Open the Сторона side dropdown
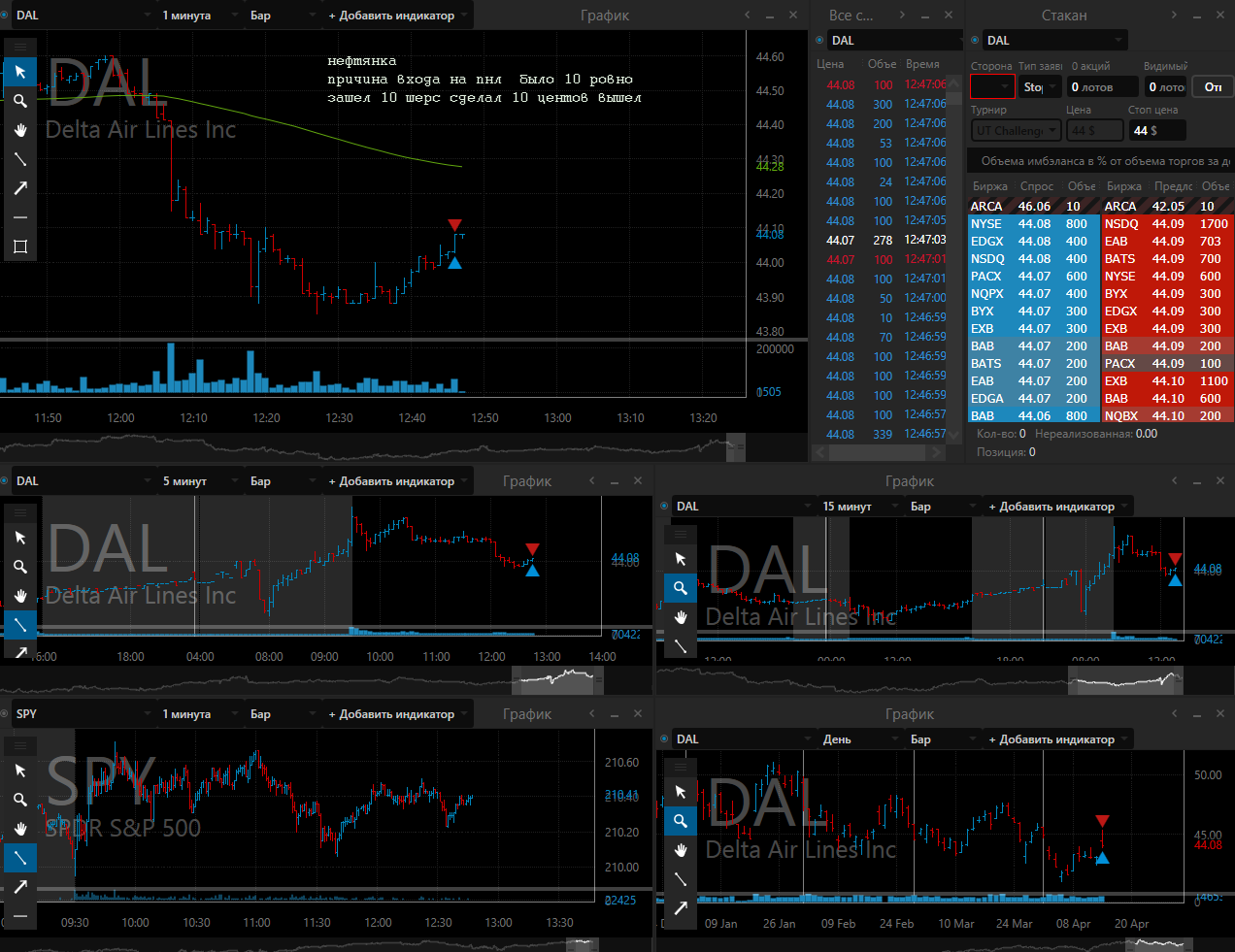 tap(992, 87)
